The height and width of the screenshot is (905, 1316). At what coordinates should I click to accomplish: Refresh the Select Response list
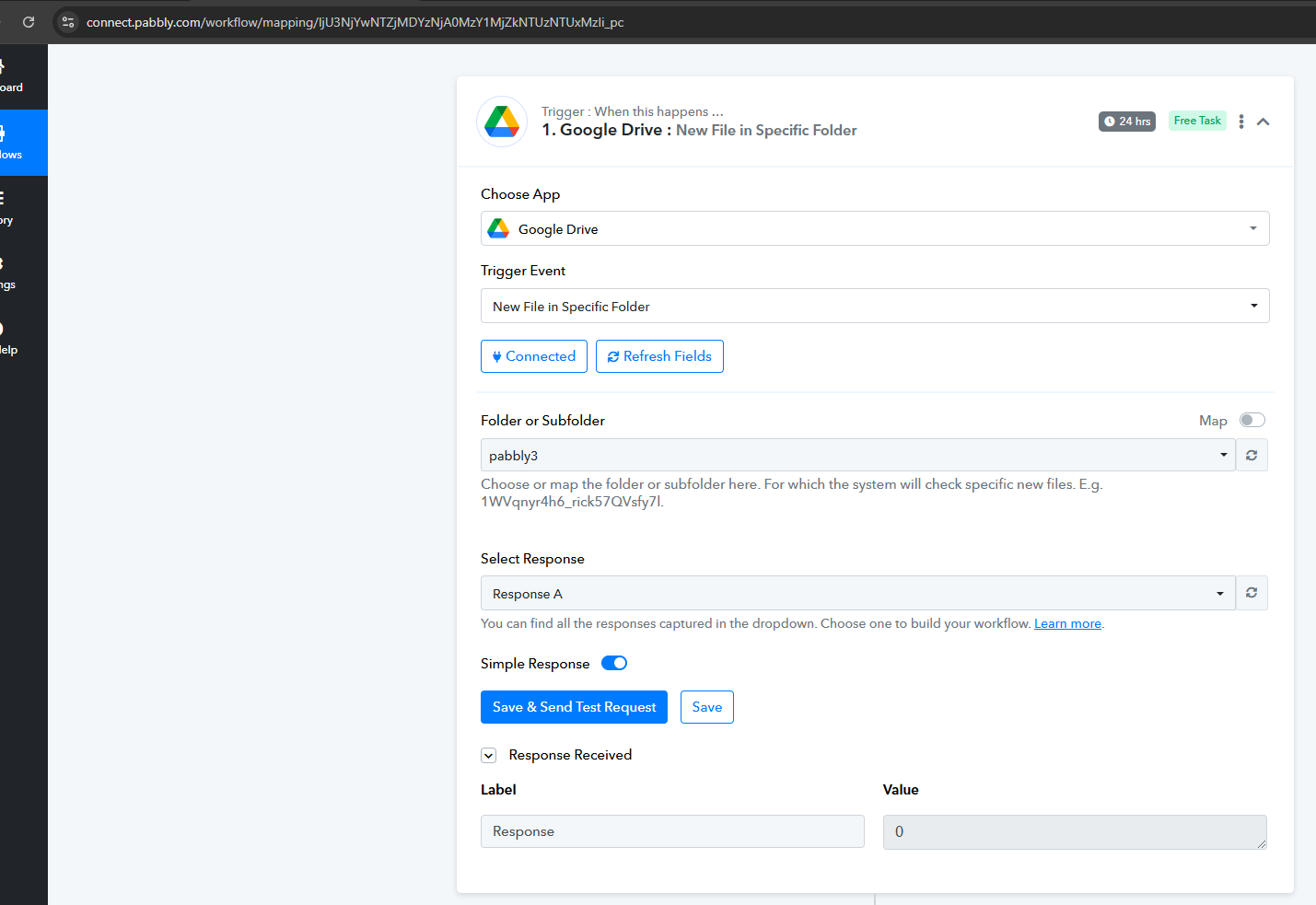1252,593
